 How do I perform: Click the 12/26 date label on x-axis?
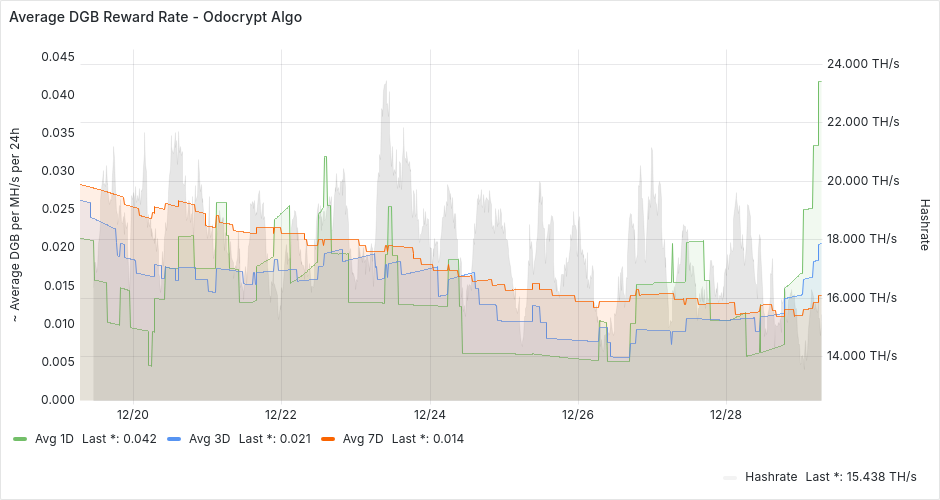tap(578, 414)
